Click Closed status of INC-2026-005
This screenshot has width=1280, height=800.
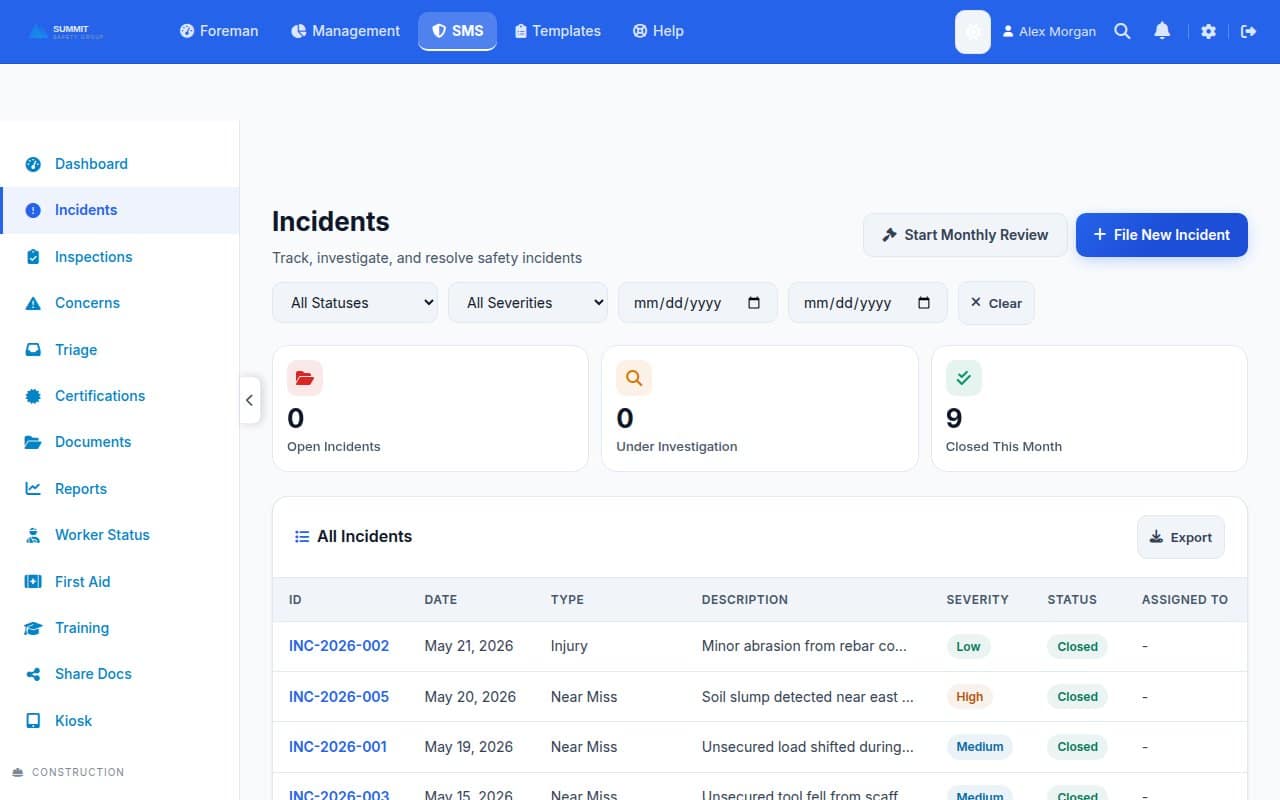click(x=1077, y=697)
